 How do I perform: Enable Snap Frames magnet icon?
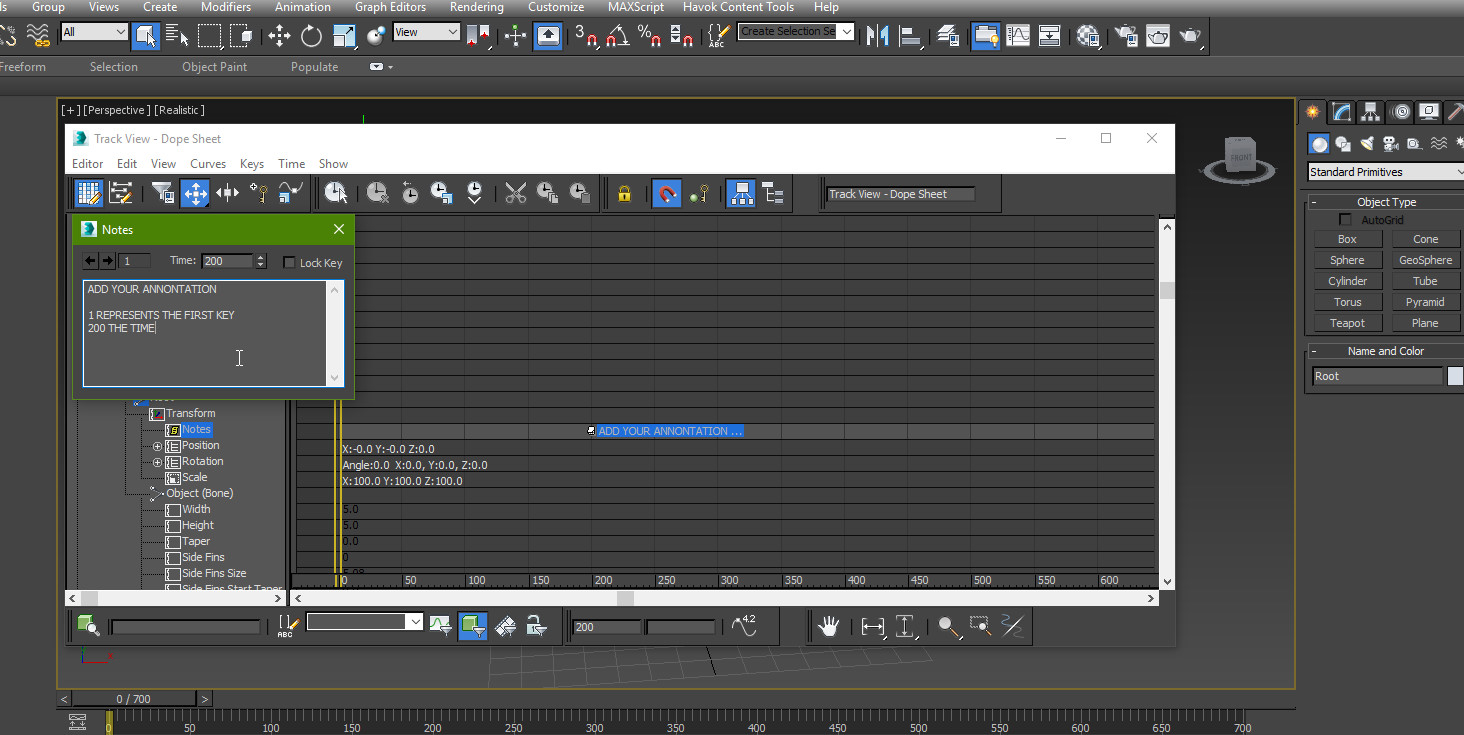(668, 193)
